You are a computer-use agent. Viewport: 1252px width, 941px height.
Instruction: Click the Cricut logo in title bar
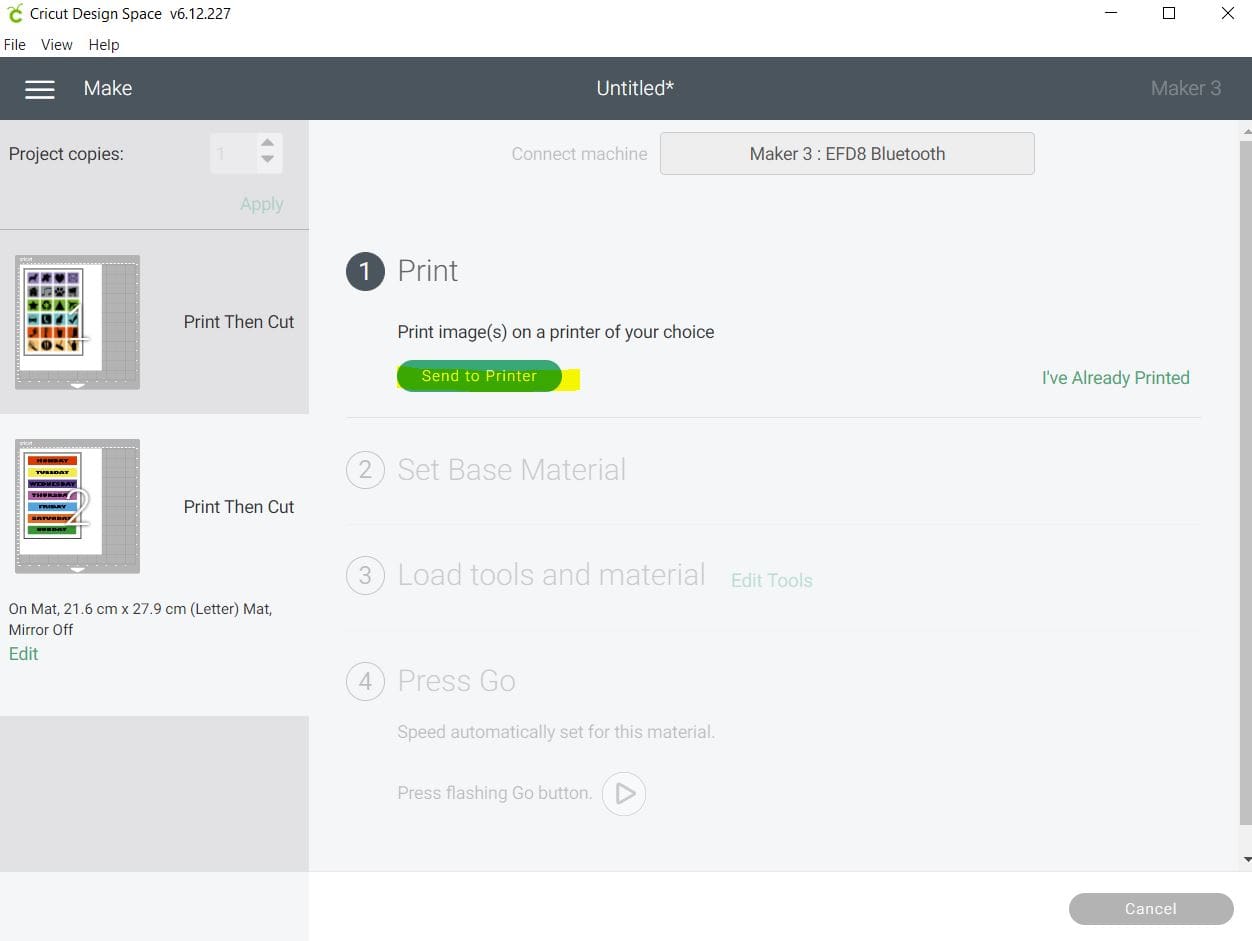(x=14, y=14)
